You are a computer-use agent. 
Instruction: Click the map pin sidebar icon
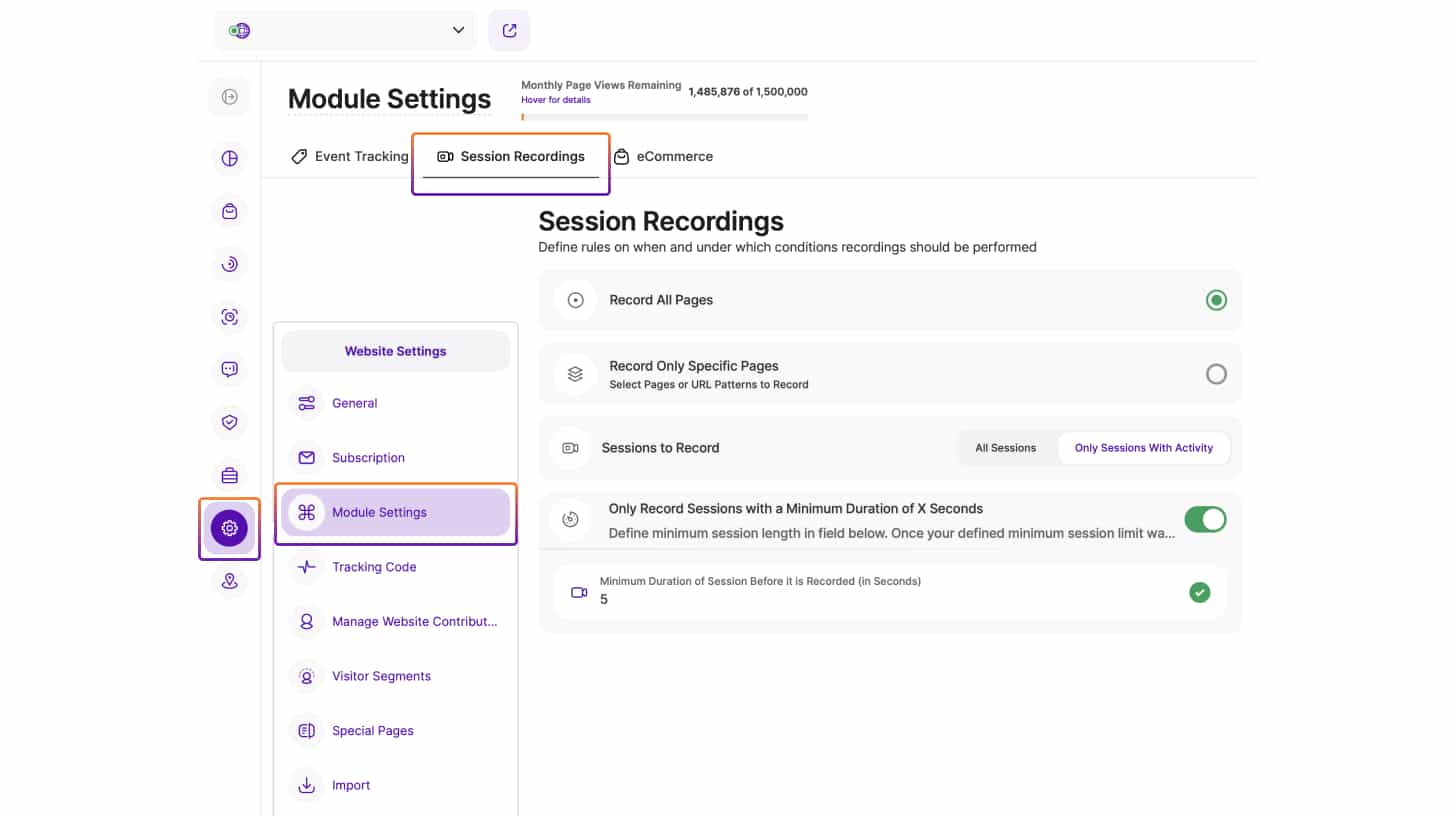click(x=229, y=581)
